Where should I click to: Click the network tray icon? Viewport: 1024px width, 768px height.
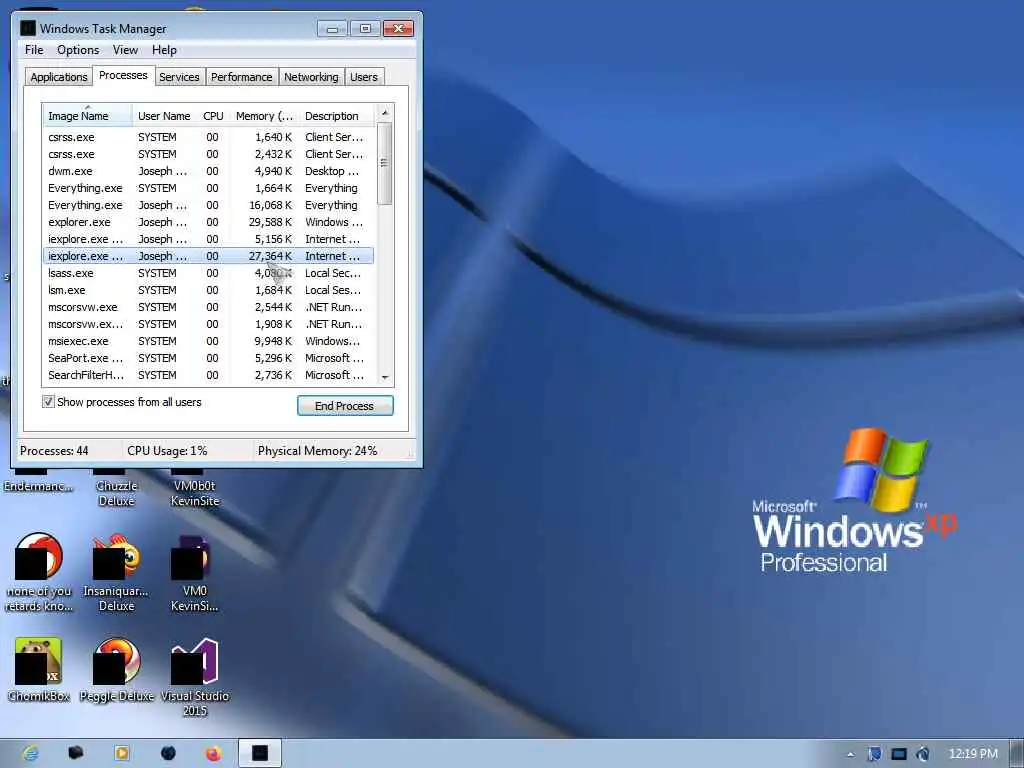(899, 754)
